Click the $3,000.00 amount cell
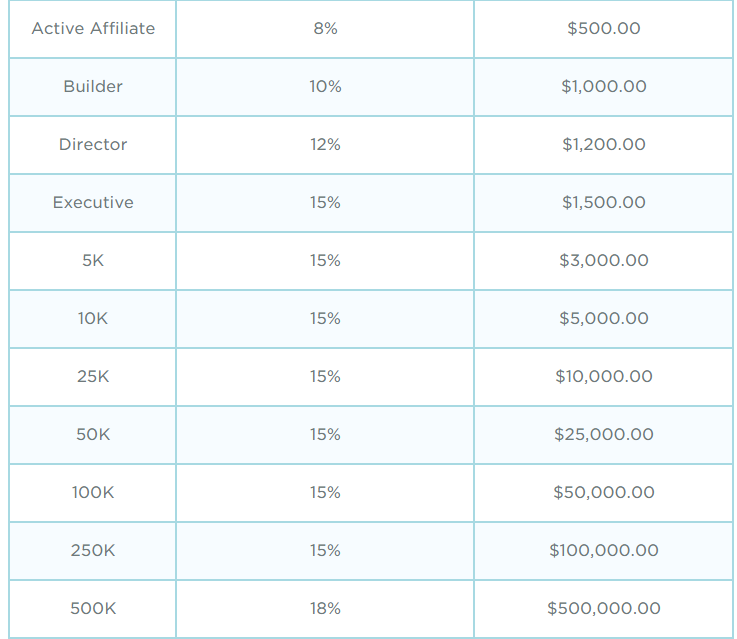The image size is (737, 639). 604,261
